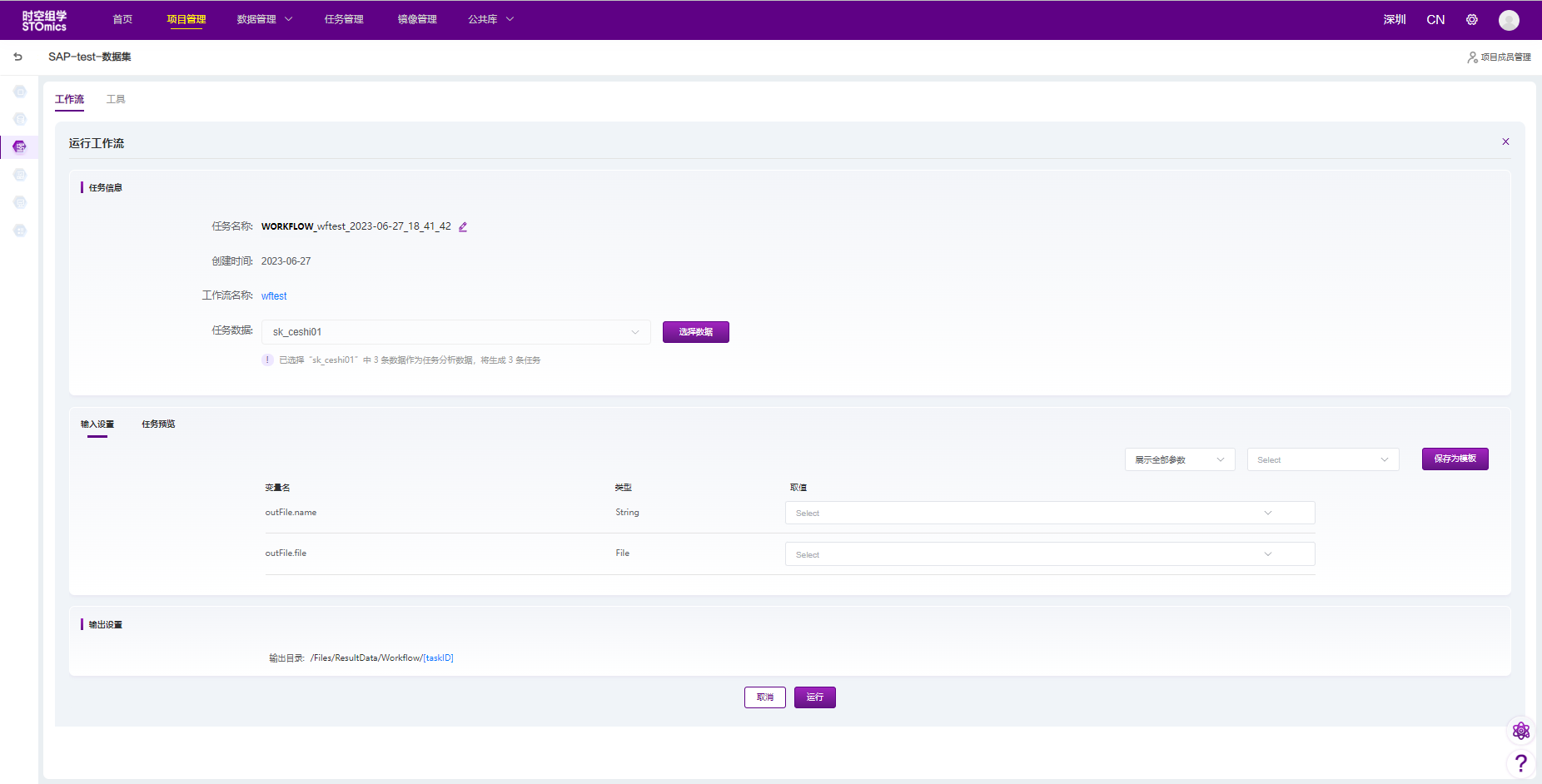Open the 展示全部参数 dropdown
Screen dimensions: 1542x784
[1179, 459]
